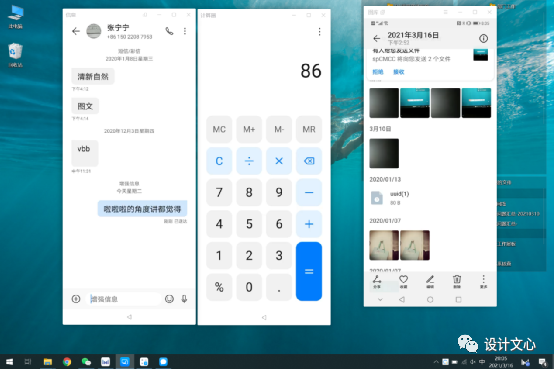This screenshot has height=369, width=554.
Task: Click the blue equals button
Action: [x=309, y=271]
